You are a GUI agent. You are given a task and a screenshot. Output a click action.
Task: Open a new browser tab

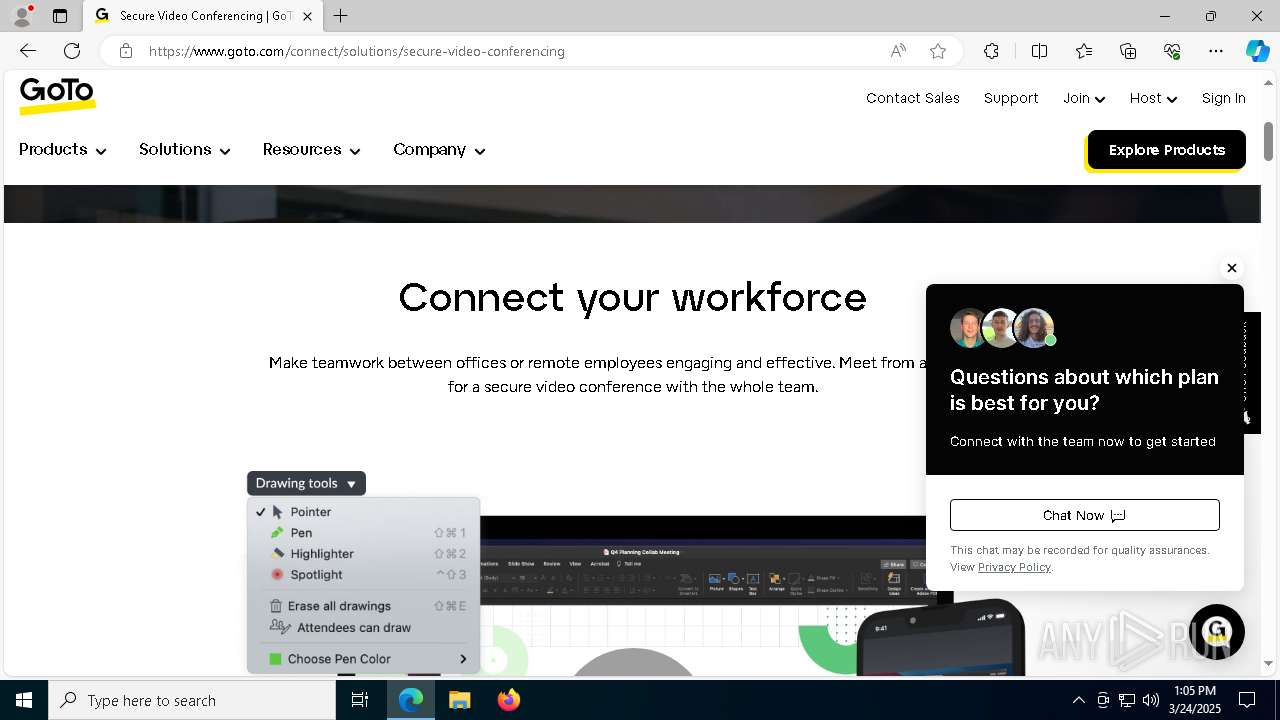[x=340, y=16]
